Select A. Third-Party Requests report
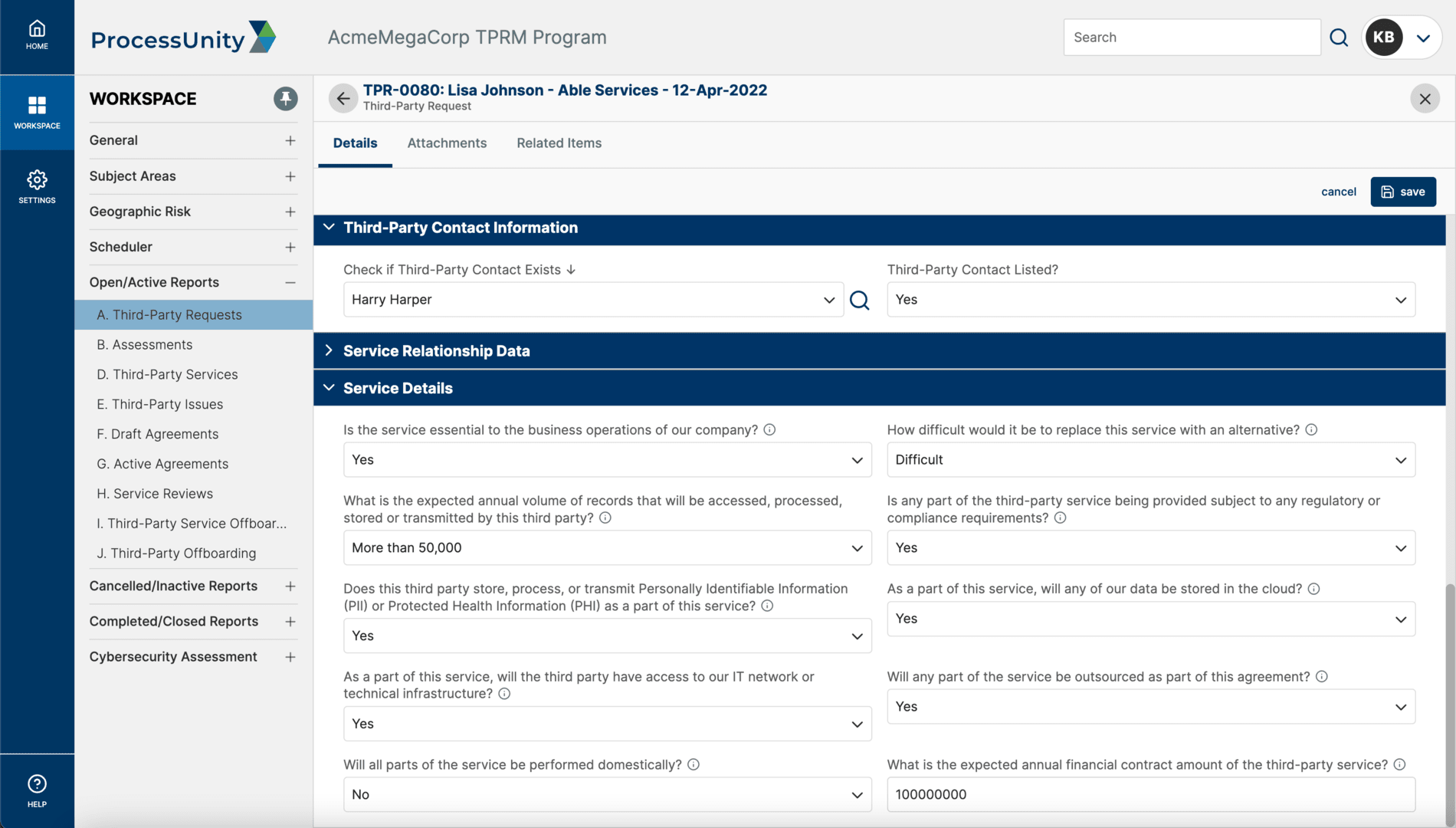Screen dimensions: 1456x828 coord(193,315)
